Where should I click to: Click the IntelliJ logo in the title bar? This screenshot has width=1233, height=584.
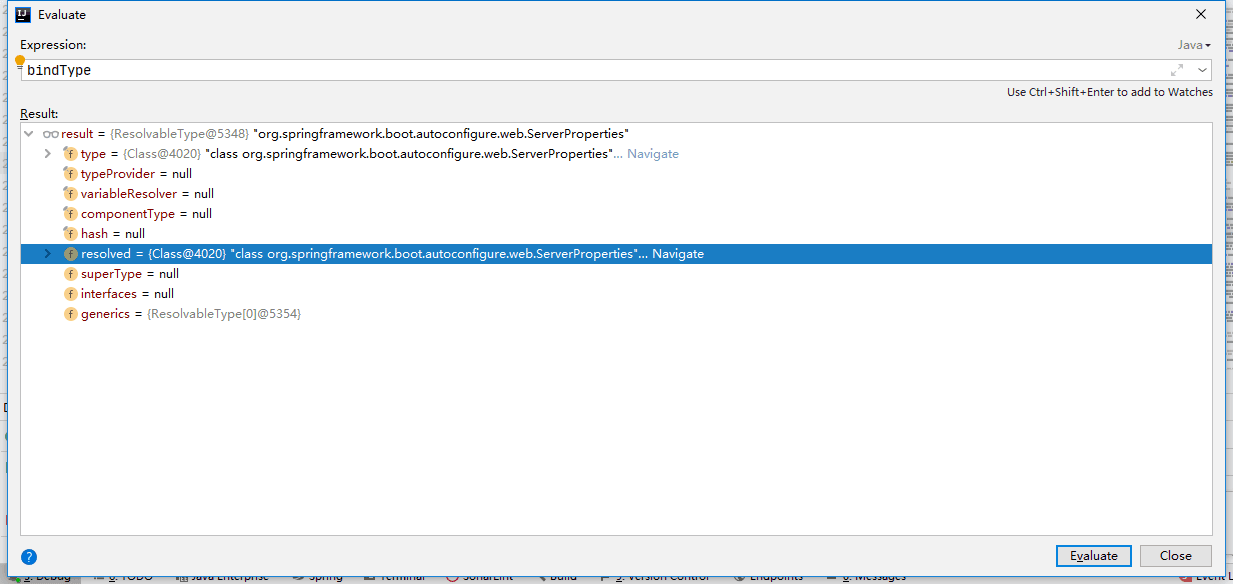(23, 15)
